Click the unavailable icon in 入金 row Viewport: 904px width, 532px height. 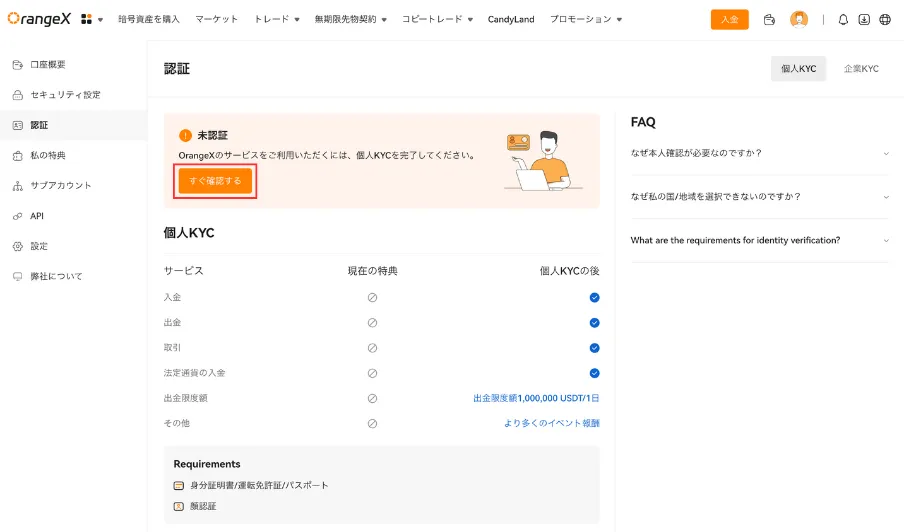click(x=372, y=297)
